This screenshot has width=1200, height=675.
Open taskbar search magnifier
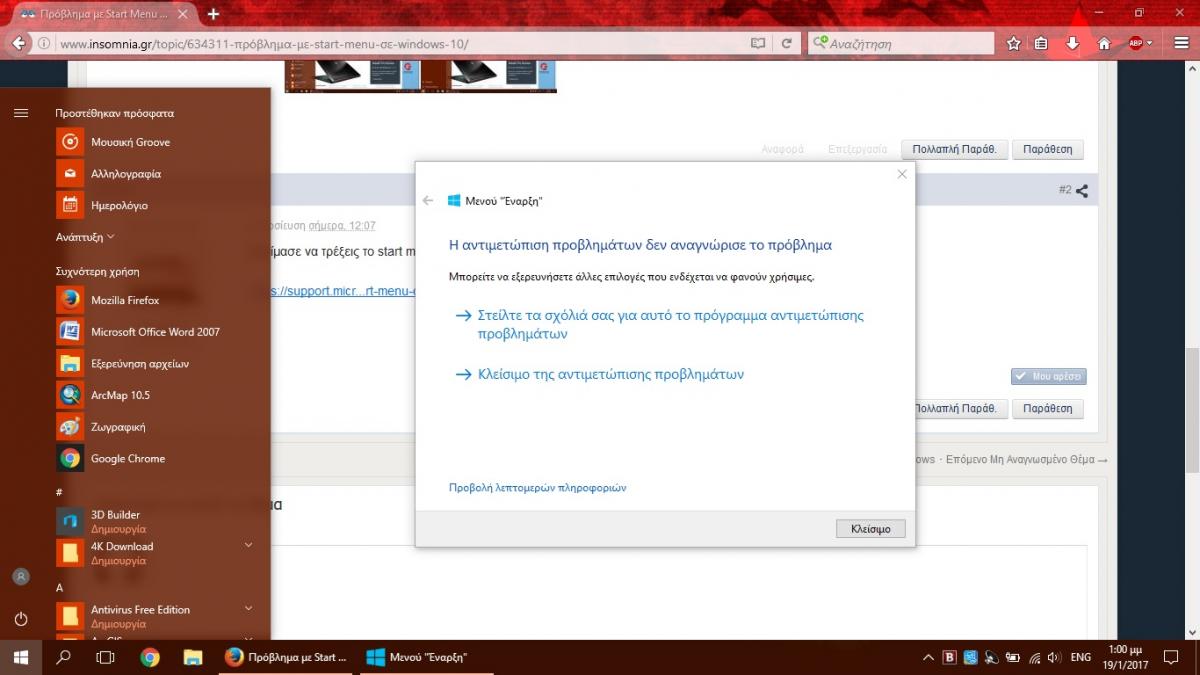pyautogui.click(x=63, y=657)
